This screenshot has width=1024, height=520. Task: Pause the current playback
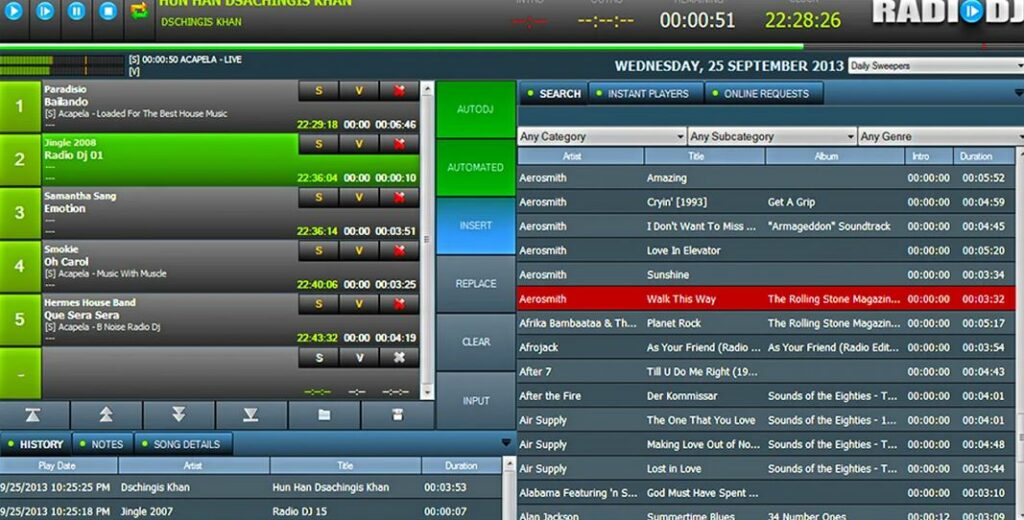coord(76,11)
